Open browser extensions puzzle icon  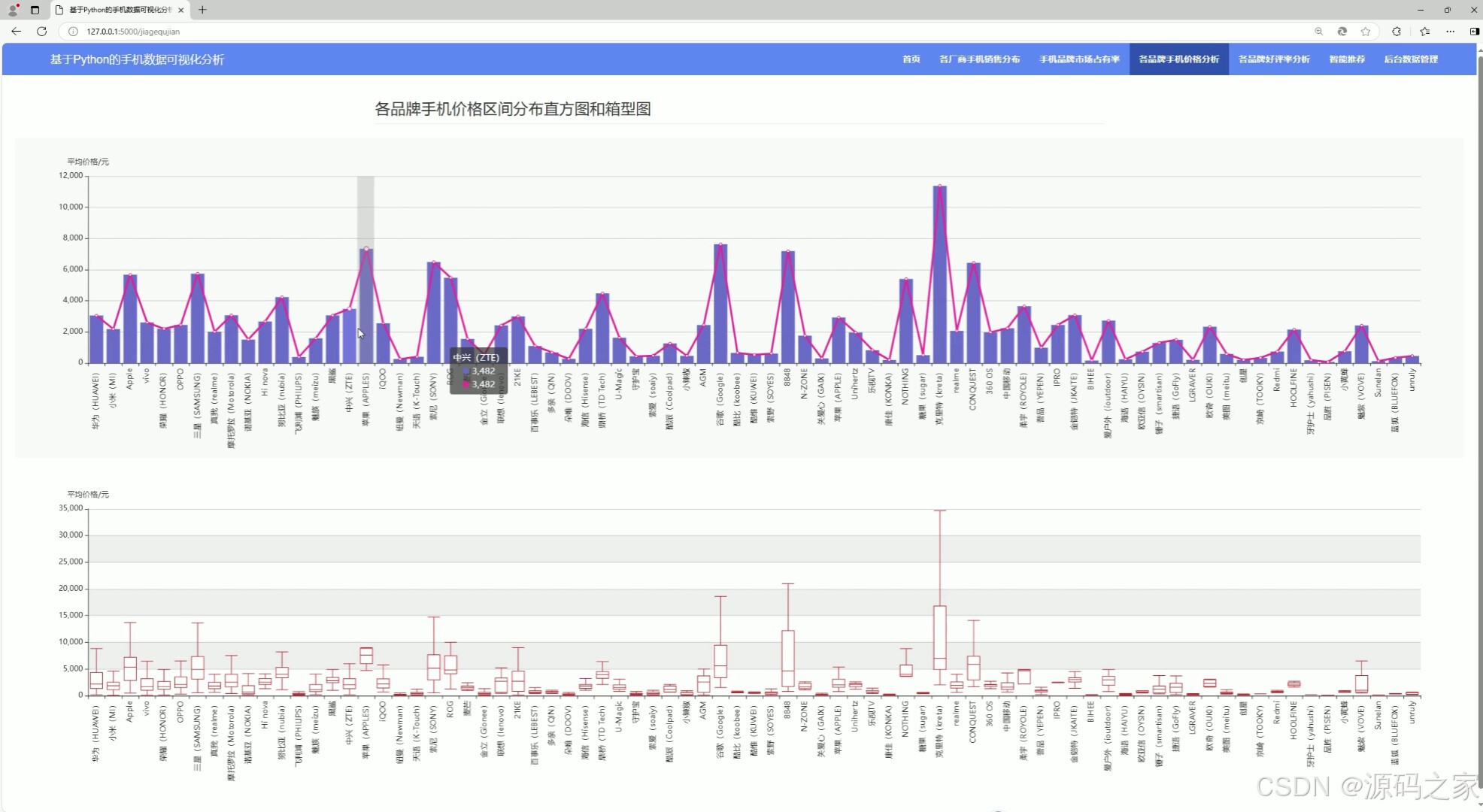[x=1397, y=32]
